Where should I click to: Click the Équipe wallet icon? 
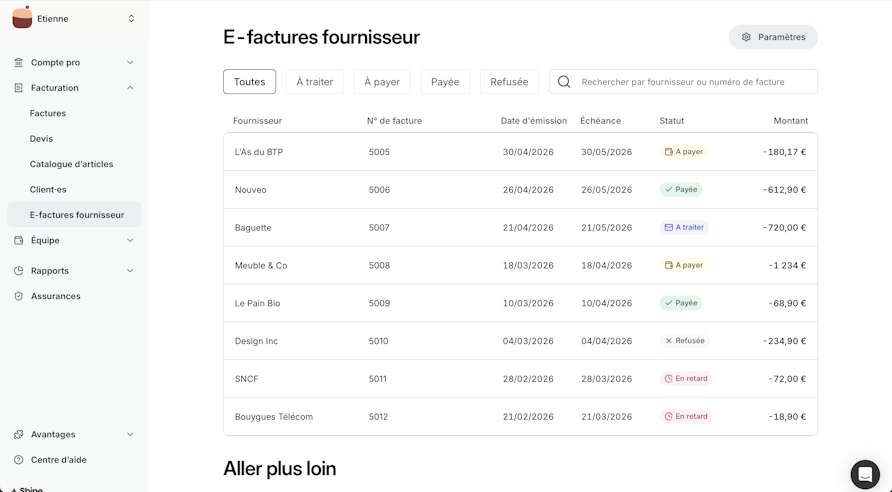pos(19,241)
